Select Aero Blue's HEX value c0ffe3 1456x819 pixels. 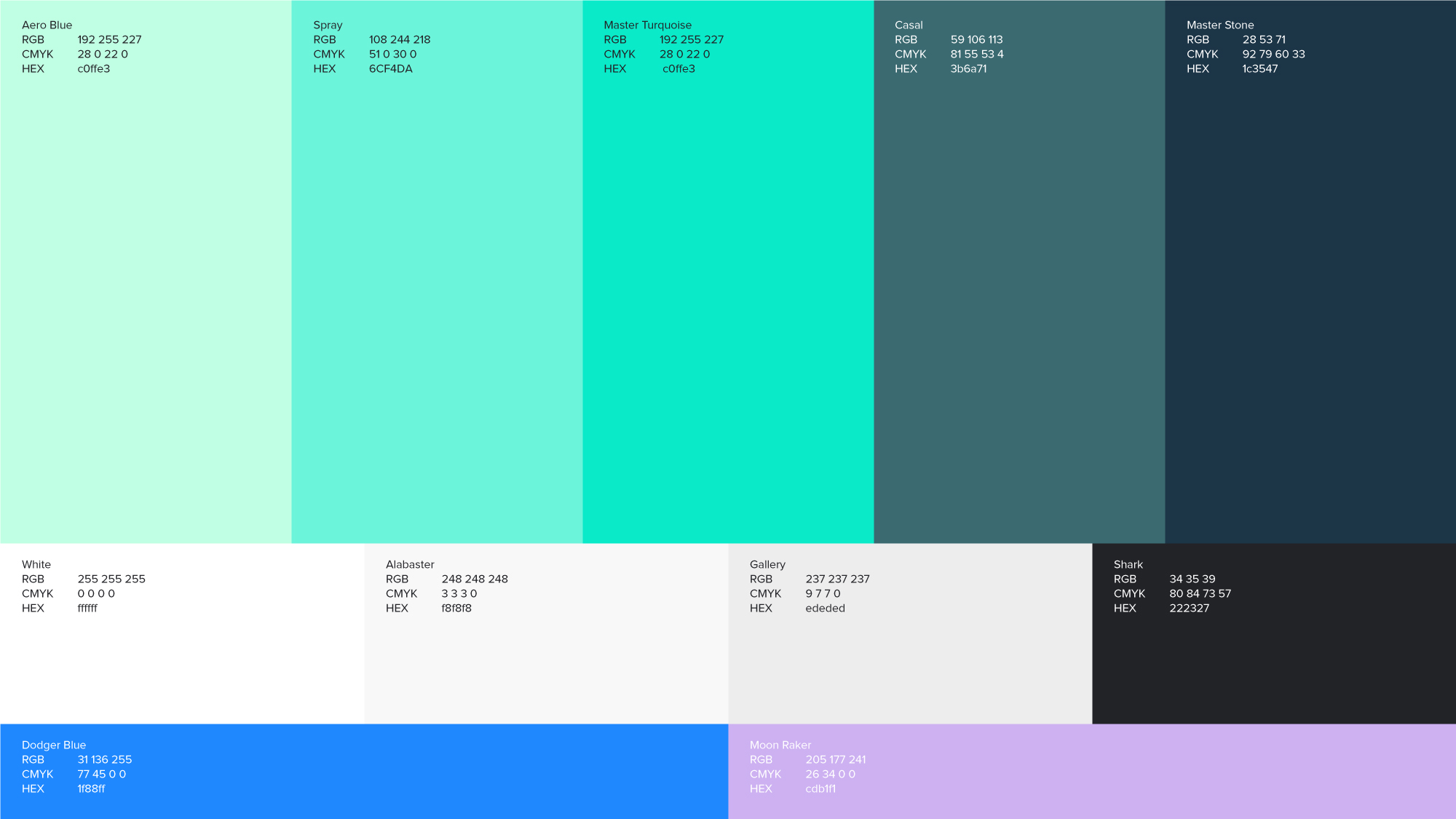[x=94, y=68]
